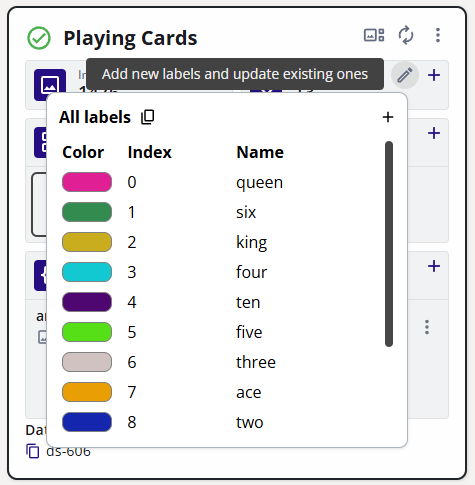Select the cyan four color swatch
The height and width of the screenshot is (485, 475).
click(x=87, y=272)
